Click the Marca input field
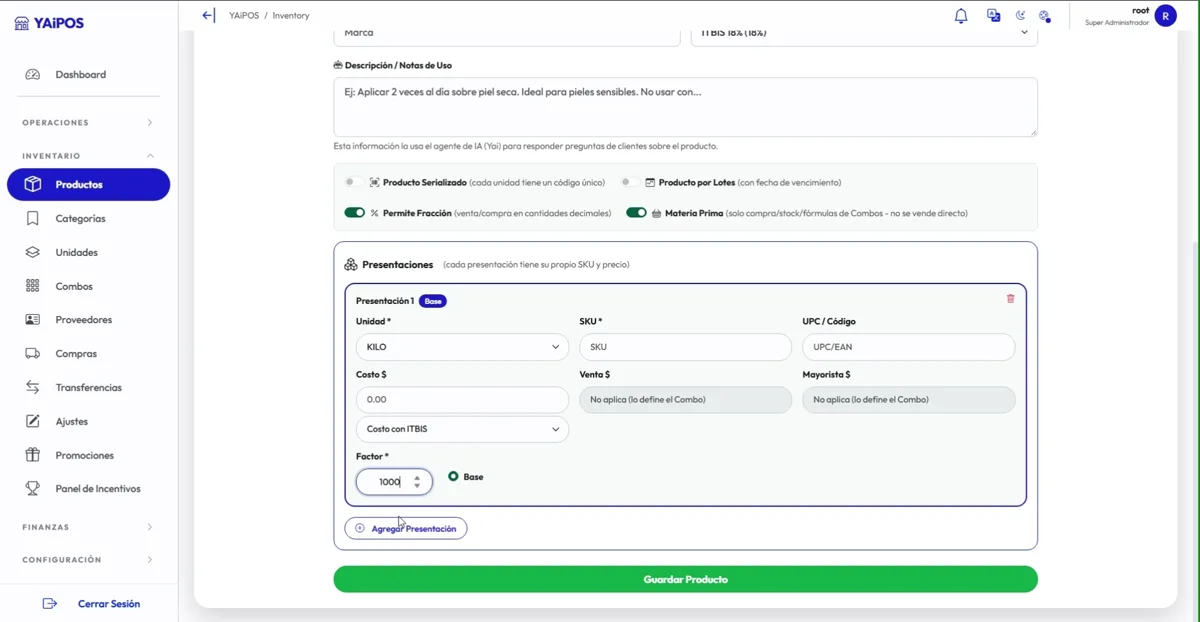Image resolution: width=1200 pixels, height=622 pixels. [507, 36]
